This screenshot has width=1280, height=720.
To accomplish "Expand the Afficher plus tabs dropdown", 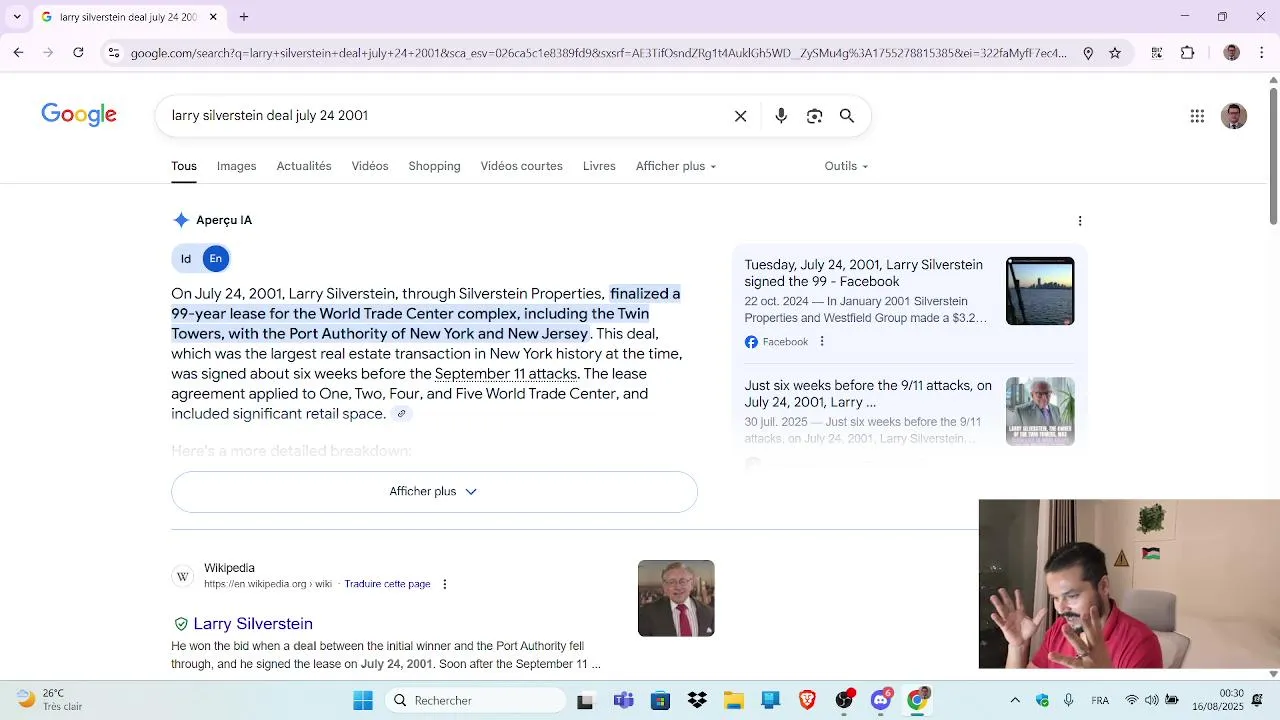I will click(676, 166).
